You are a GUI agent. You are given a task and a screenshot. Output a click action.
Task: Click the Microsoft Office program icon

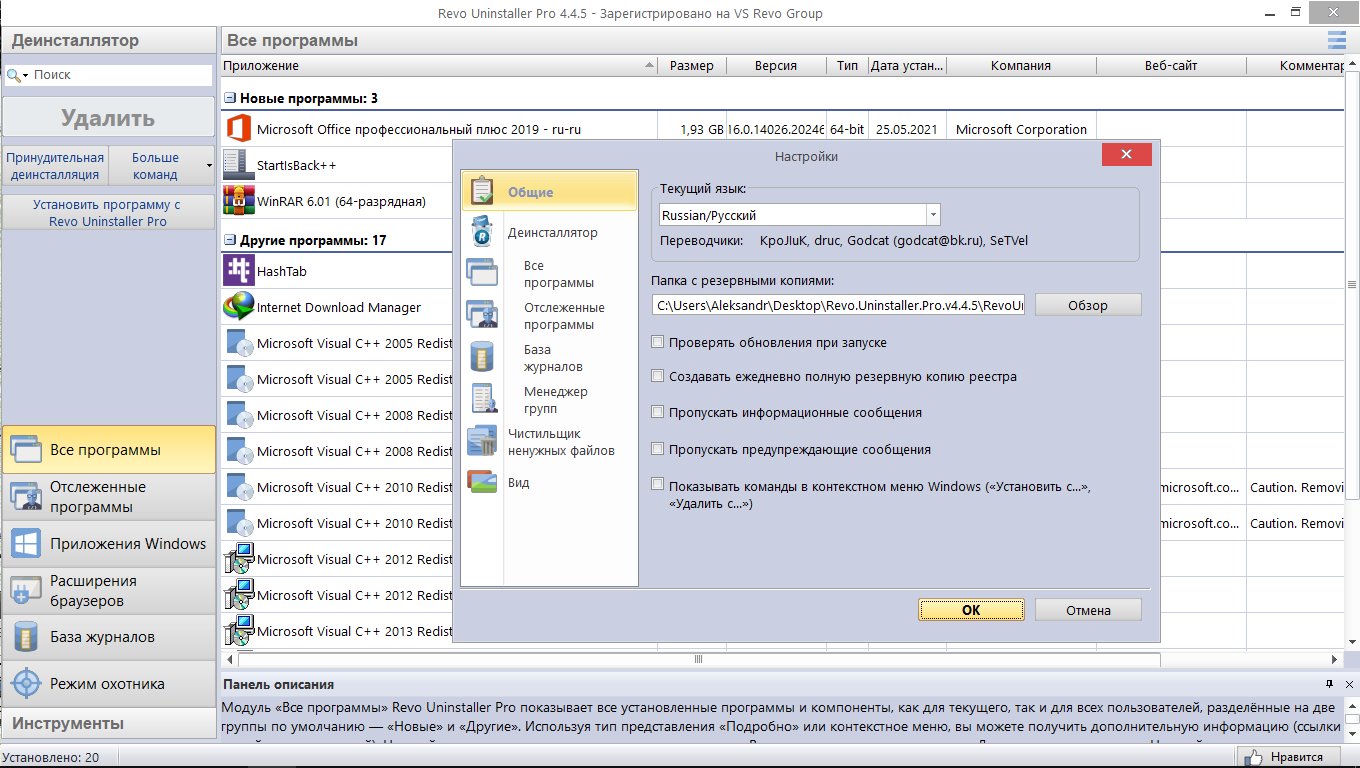238,129
